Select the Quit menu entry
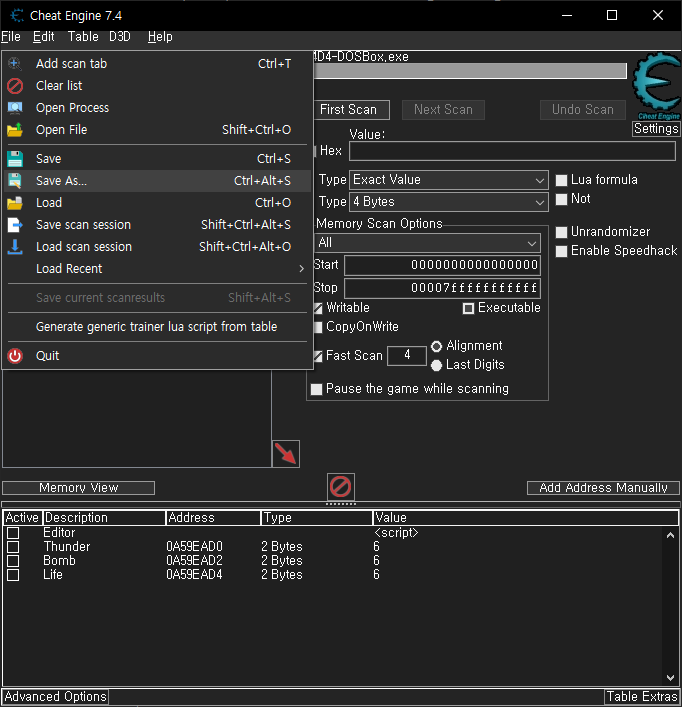 [157, 356]
